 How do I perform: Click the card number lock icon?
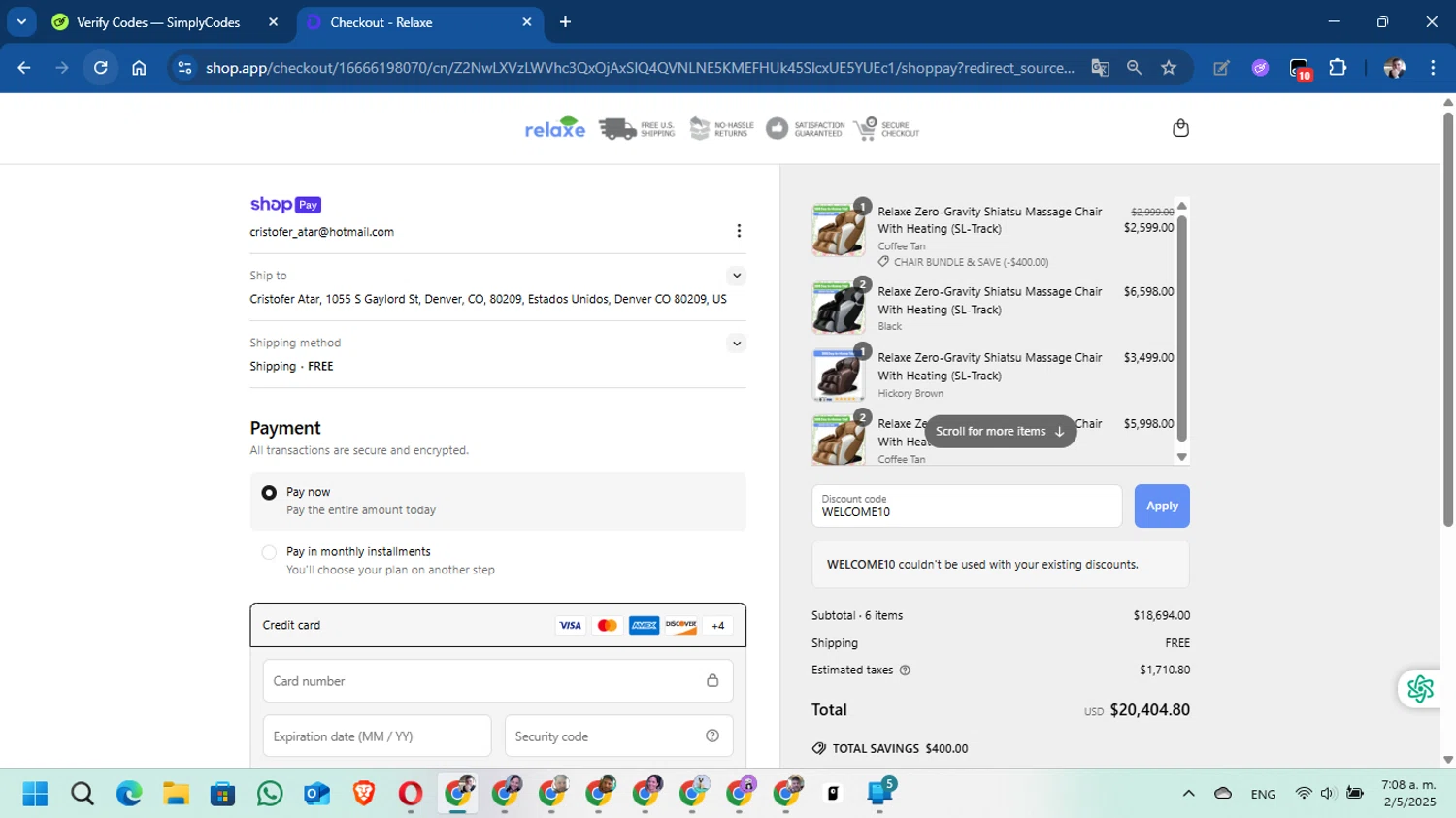(x=712, y=680)
